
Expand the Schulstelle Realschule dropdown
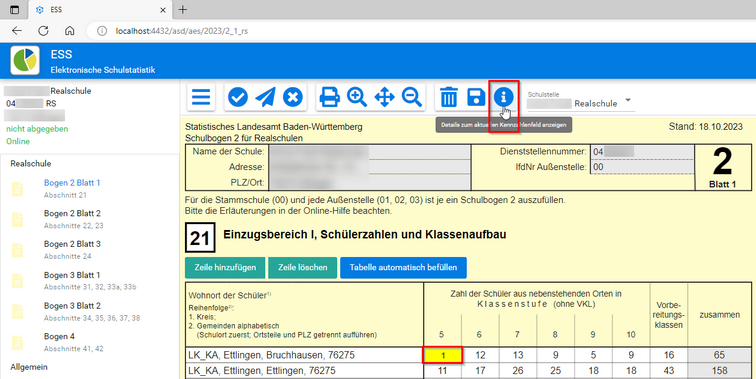pyautogui.click(x=628, y=100)
